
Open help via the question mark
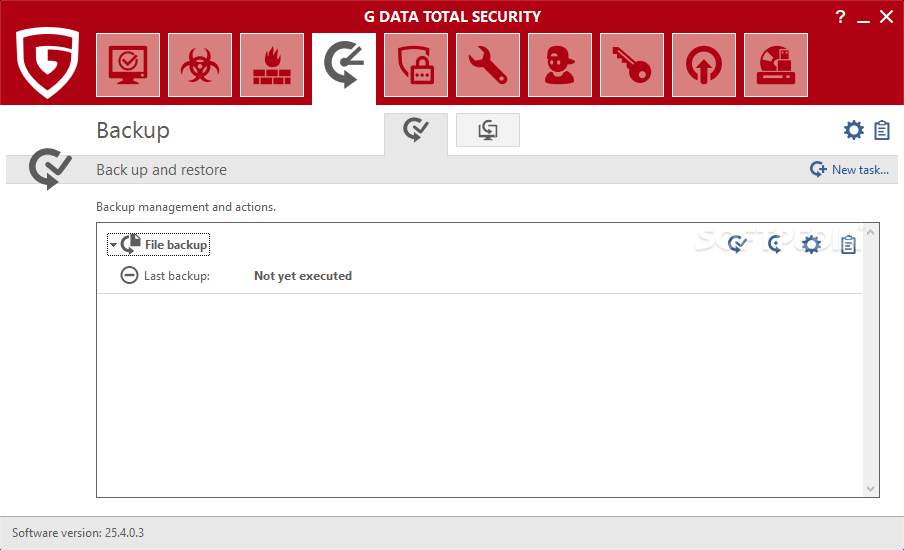tap(841, 17)
